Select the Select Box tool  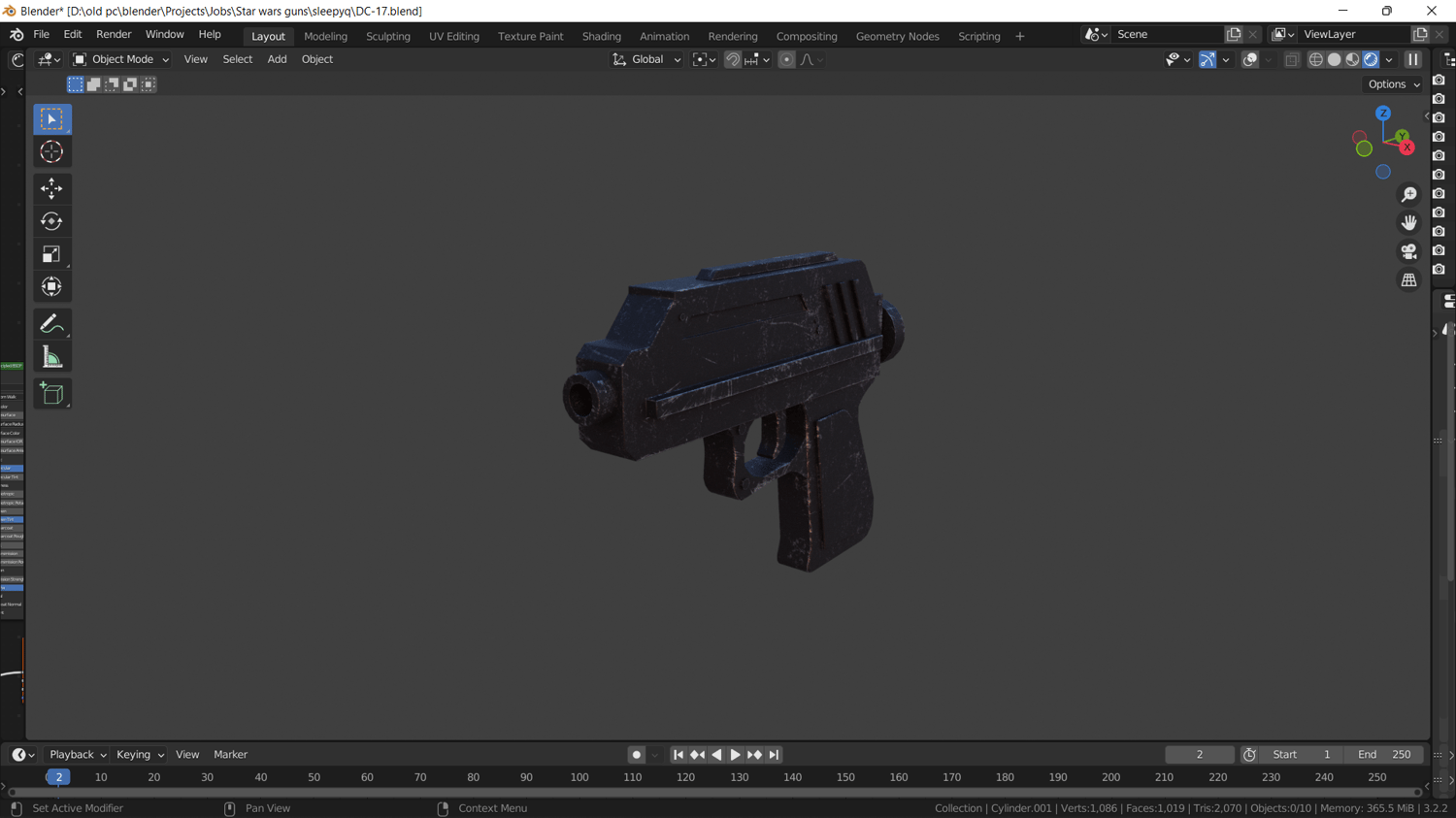pyautogui.click(x=52, y=119)
